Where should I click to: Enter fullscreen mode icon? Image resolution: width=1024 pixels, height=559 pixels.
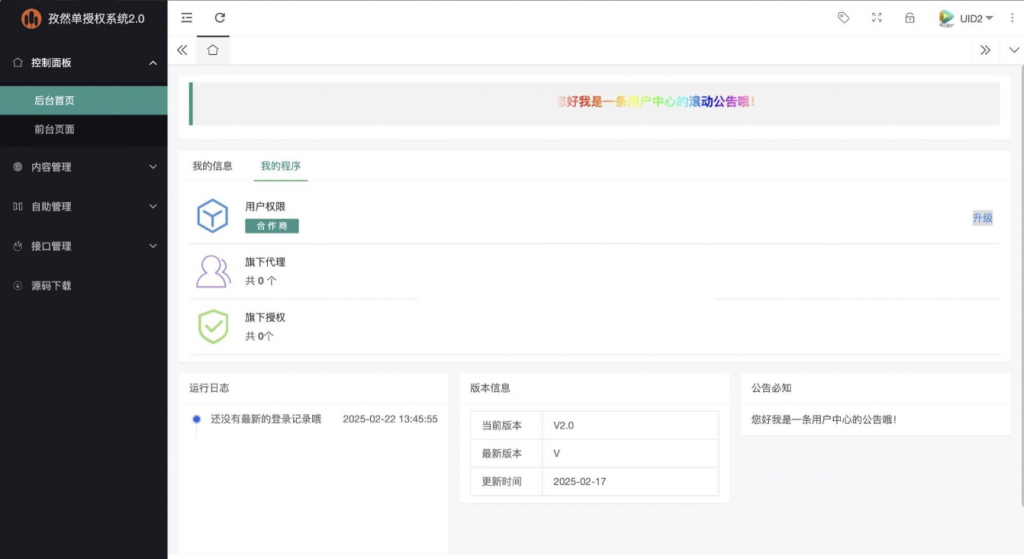(x=876, y=18)
